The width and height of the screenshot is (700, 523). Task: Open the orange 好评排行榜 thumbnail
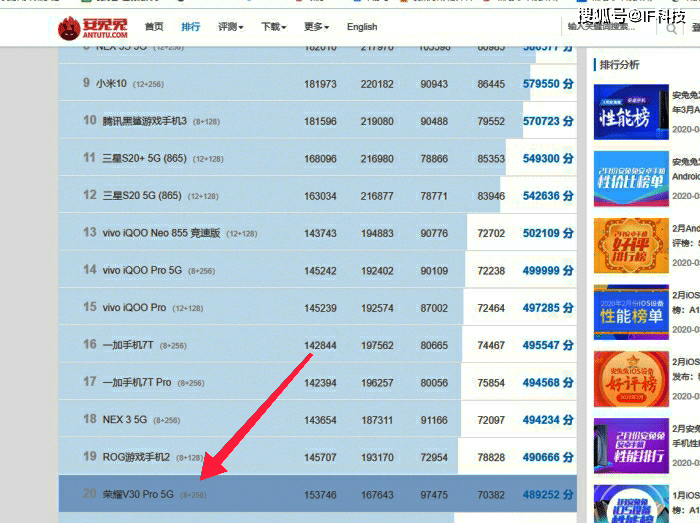pos(631,245)
